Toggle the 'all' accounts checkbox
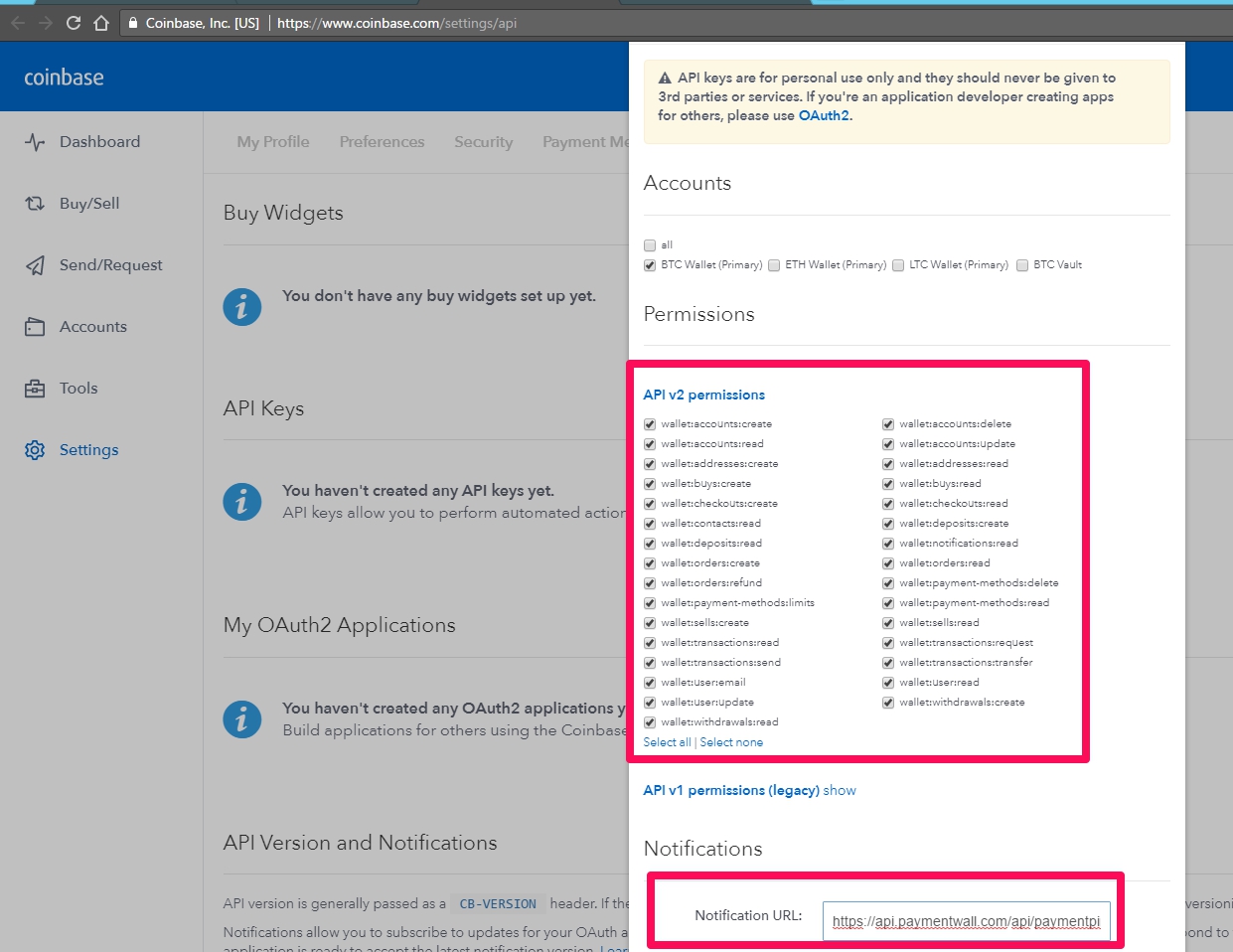 click(x=650, y=245)
